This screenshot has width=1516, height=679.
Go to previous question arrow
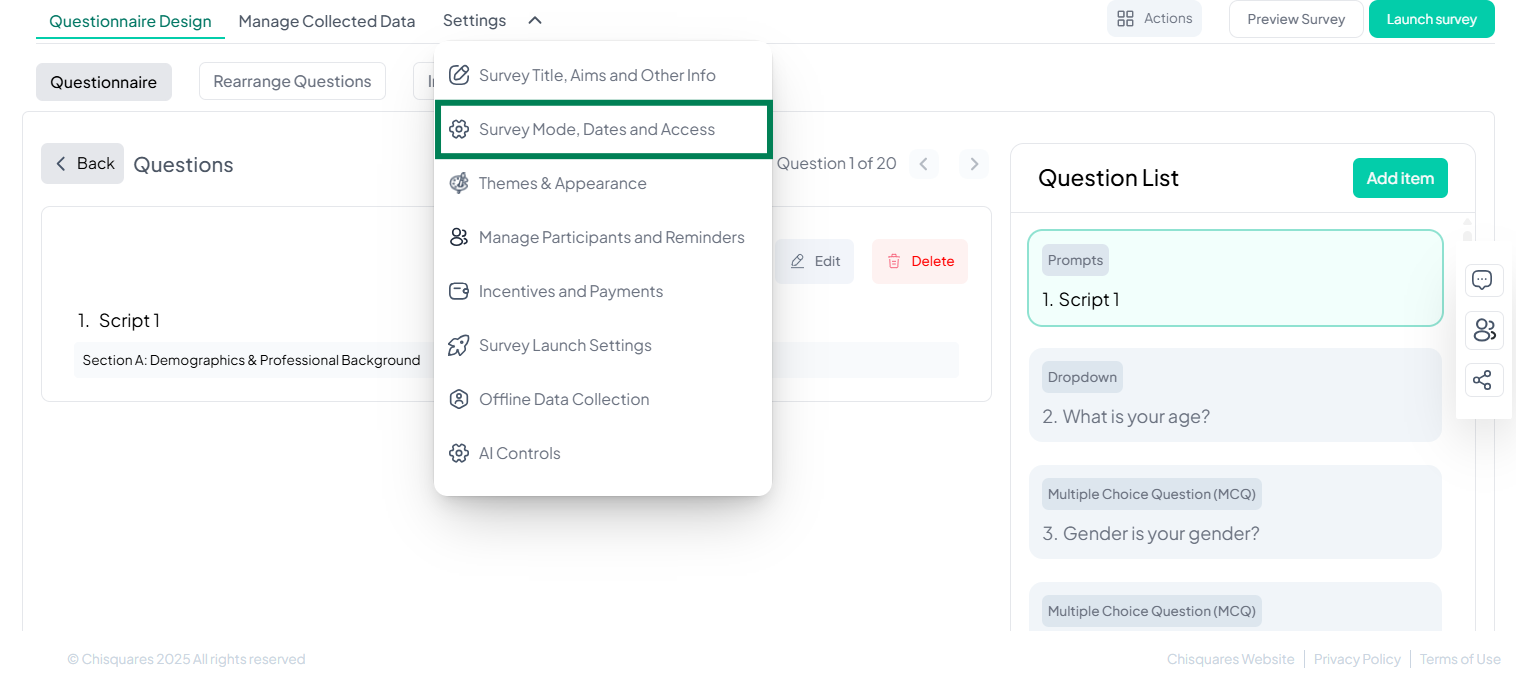click(x=924, y=164)
